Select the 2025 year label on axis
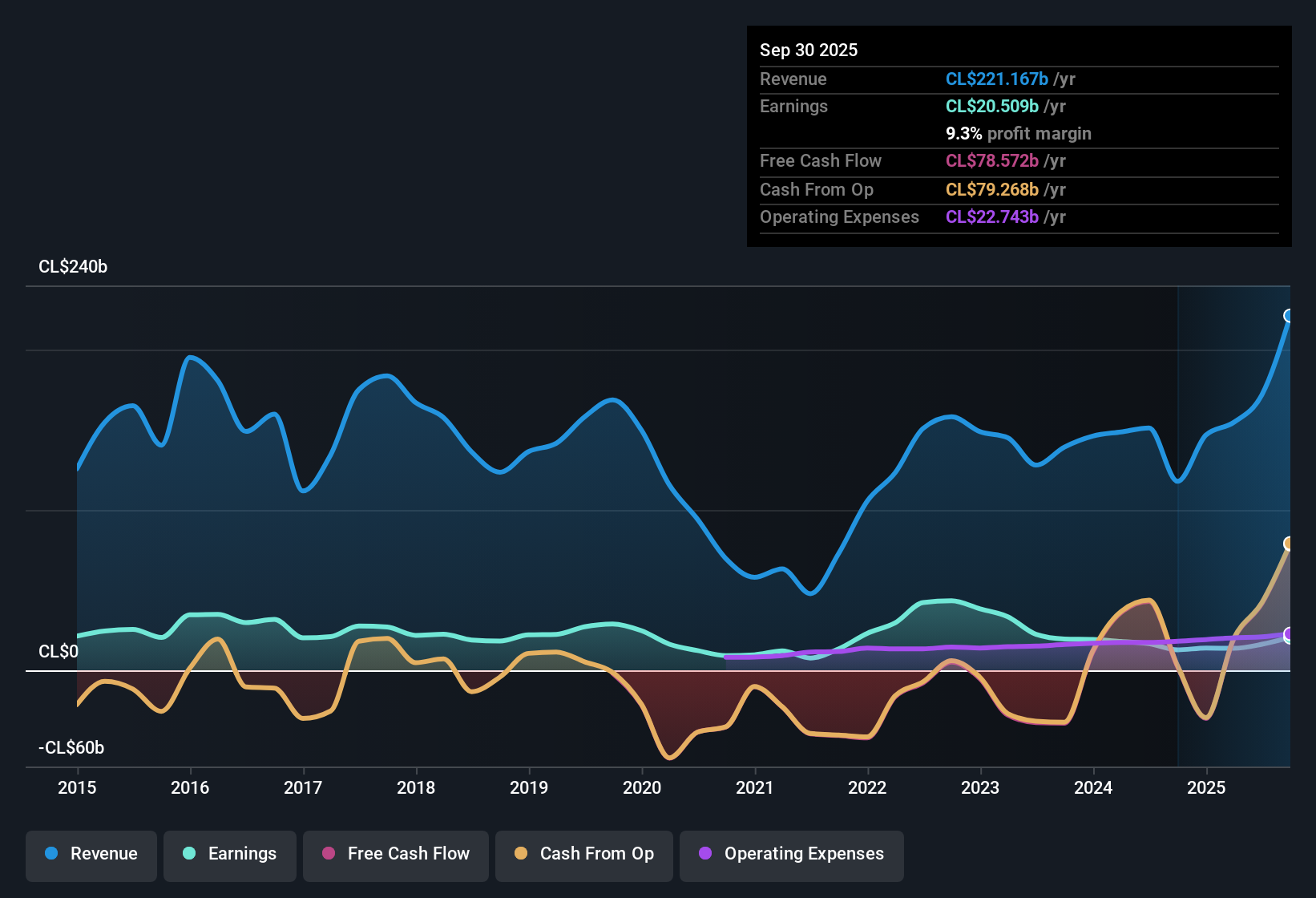This screenshot has height=898, width=1316. tap(1207, 788)
